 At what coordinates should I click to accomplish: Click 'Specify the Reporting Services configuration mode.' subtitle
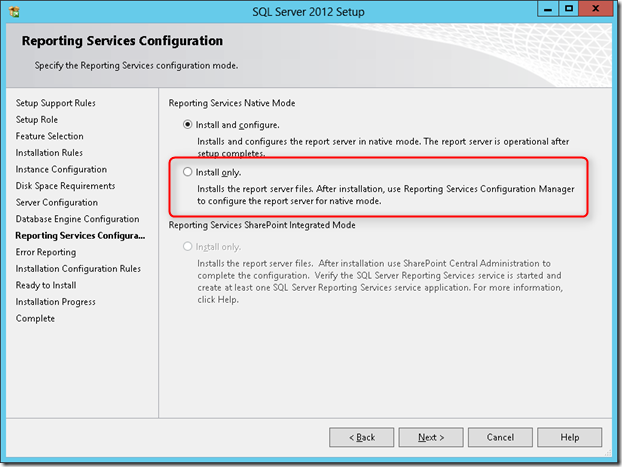(136, 65)
